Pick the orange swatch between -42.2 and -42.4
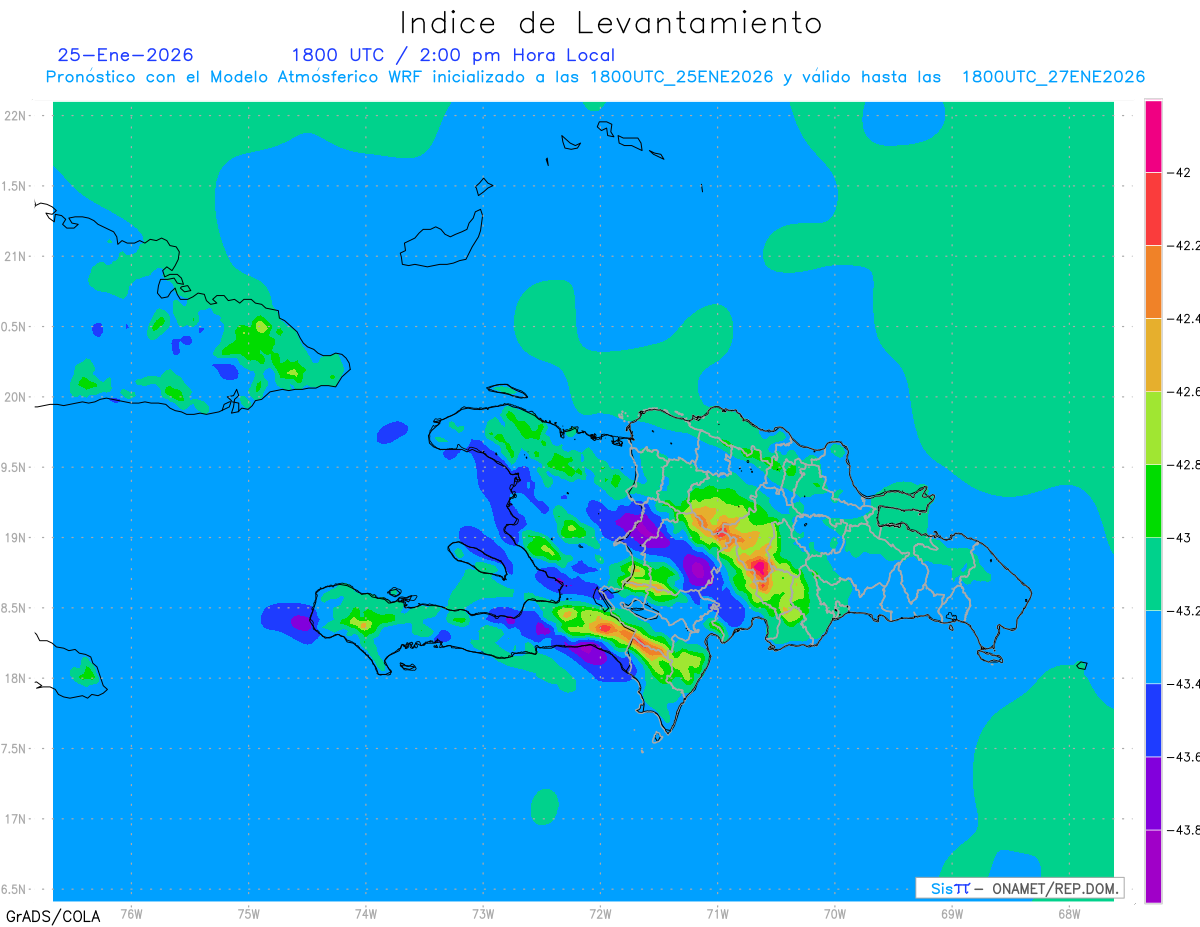The height and width of the screenshot is (927, 1200). (x=1153, y=281)
